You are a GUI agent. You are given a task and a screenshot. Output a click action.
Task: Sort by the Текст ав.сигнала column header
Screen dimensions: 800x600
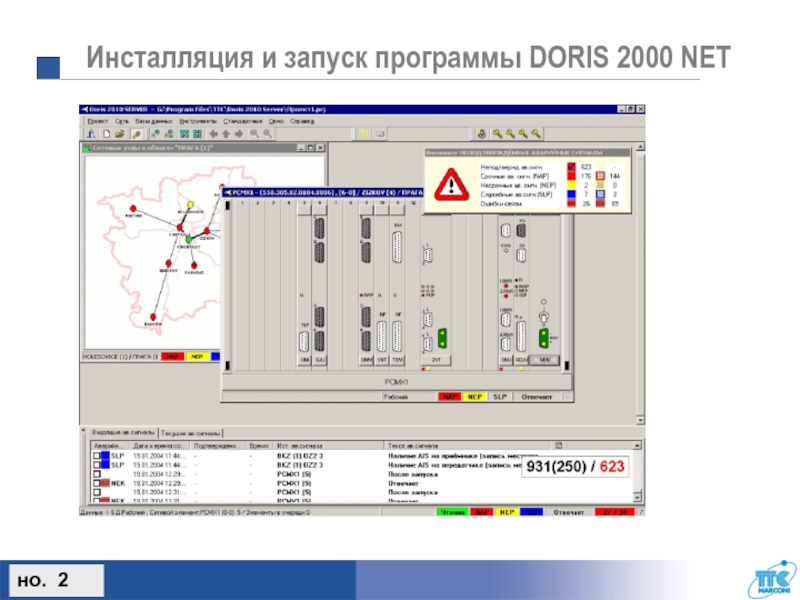(x=467, y=446)
